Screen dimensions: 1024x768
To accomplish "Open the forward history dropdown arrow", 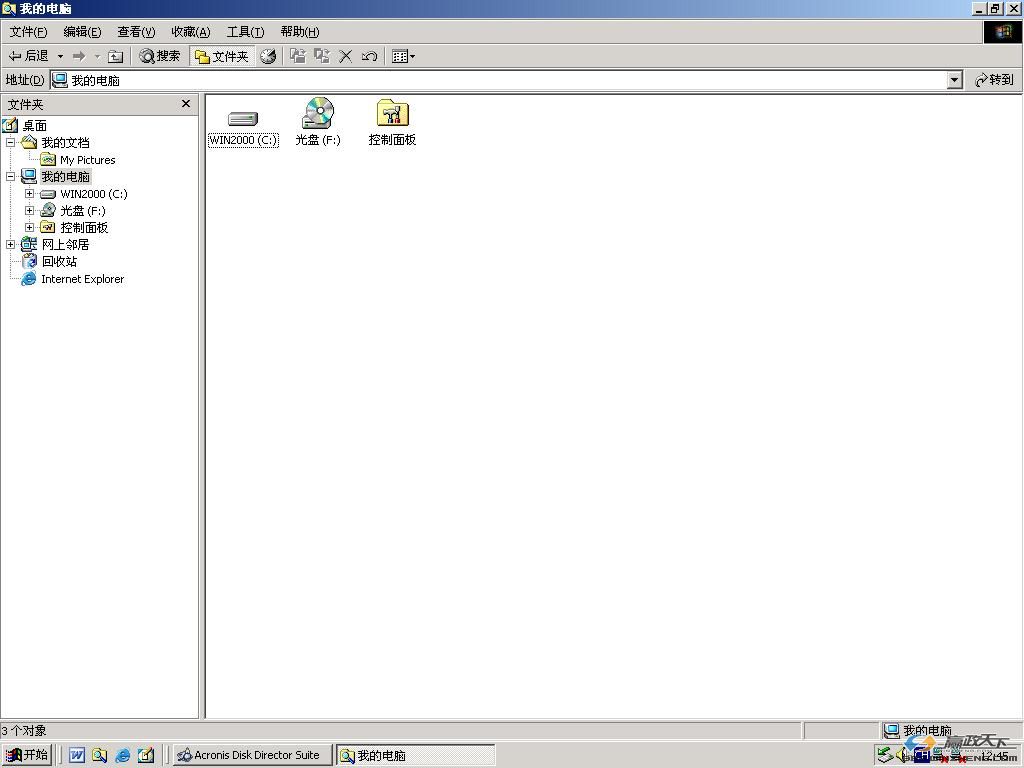I will (x=97, y=56).
